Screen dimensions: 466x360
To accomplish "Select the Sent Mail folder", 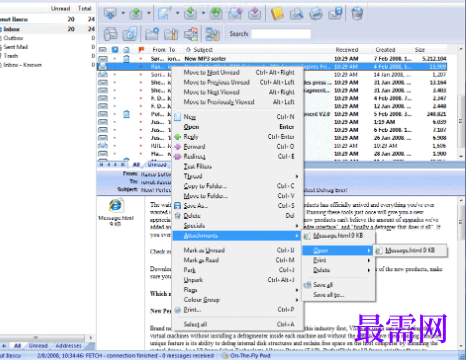I will [16, 47].
